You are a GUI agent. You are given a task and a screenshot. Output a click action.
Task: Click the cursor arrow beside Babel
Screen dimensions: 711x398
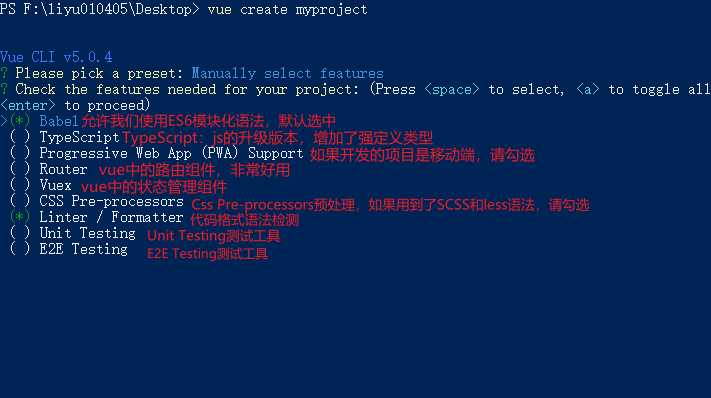[x=4, y=121]
